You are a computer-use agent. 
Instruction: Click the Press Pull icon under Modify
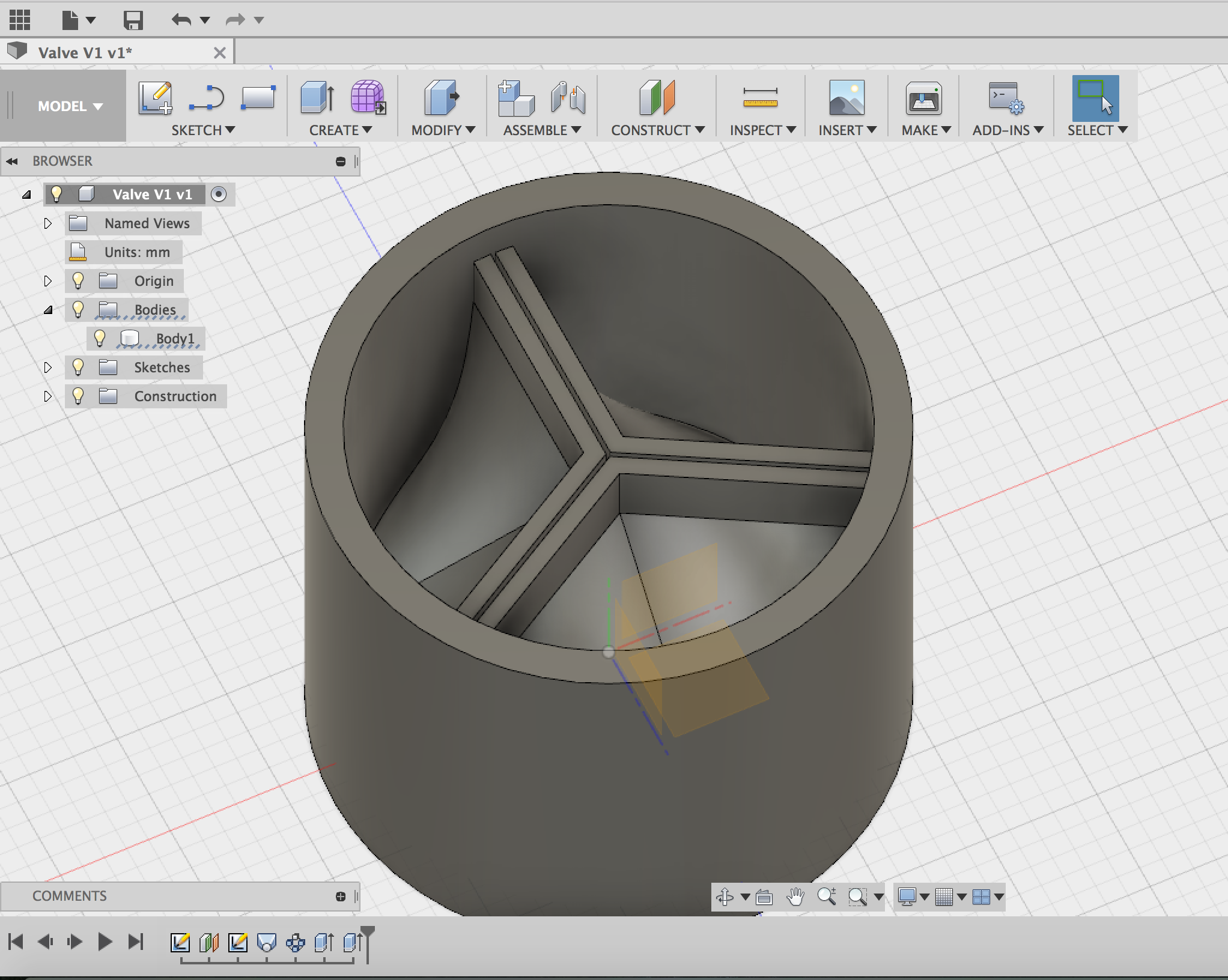pos(441,97)
